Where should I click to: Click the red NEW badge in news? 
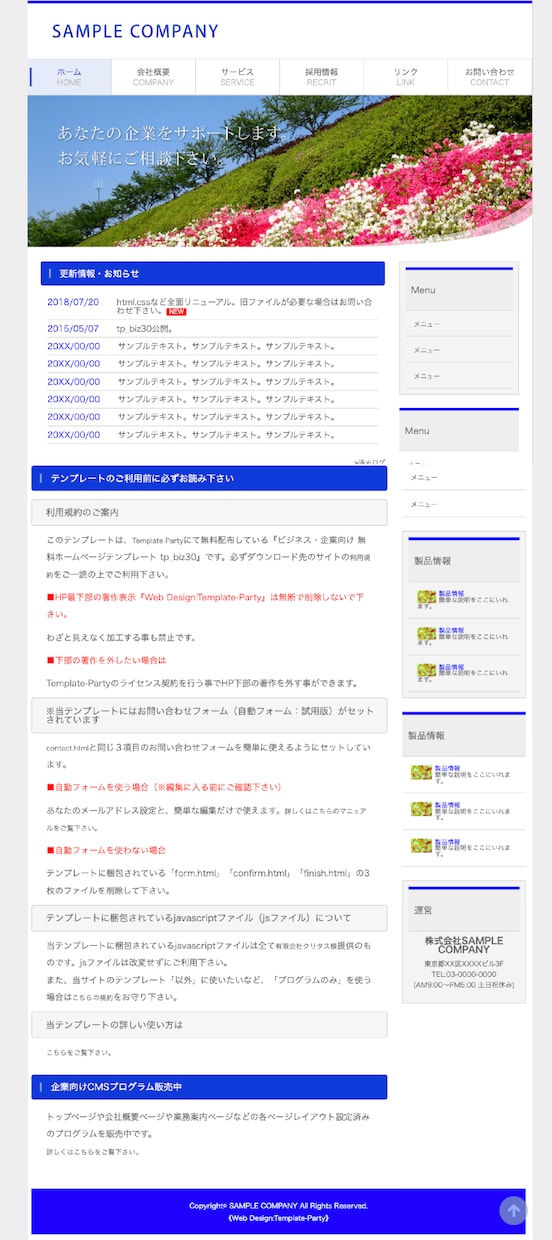(x=176, y=311)
